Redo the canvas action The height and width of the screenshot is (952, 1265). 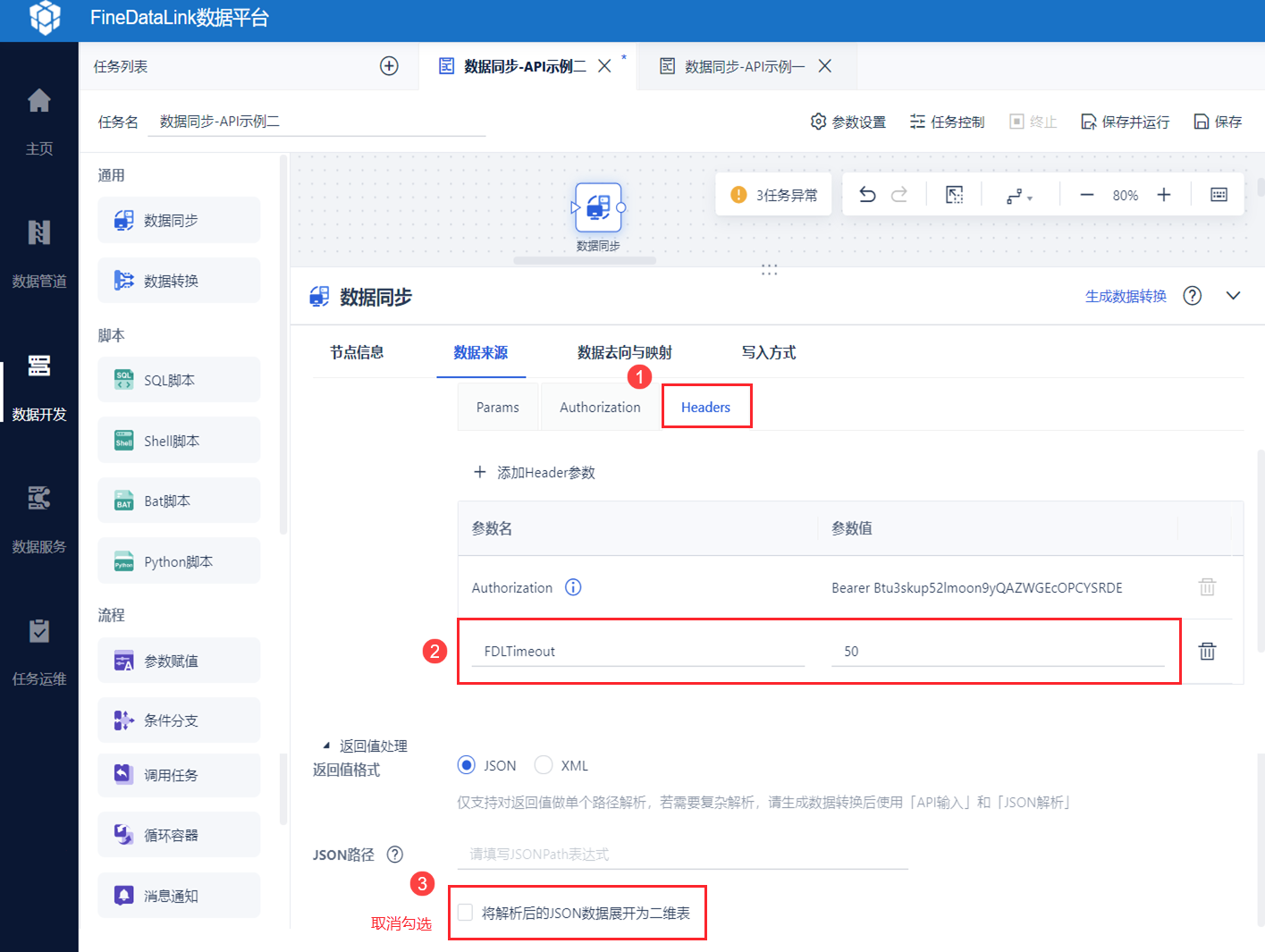(899, 195)
